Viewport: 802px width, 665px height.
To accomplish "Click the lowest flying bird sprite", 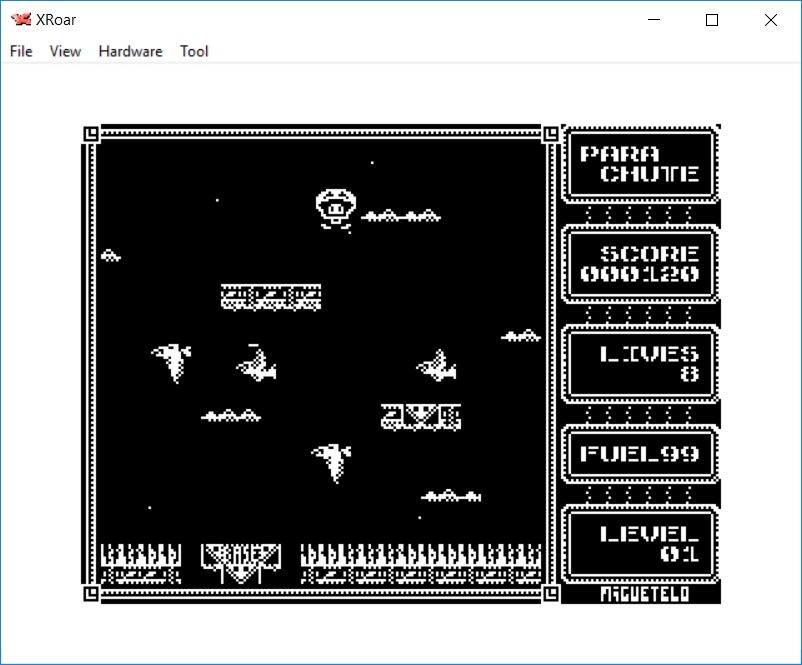I will 331,462.
